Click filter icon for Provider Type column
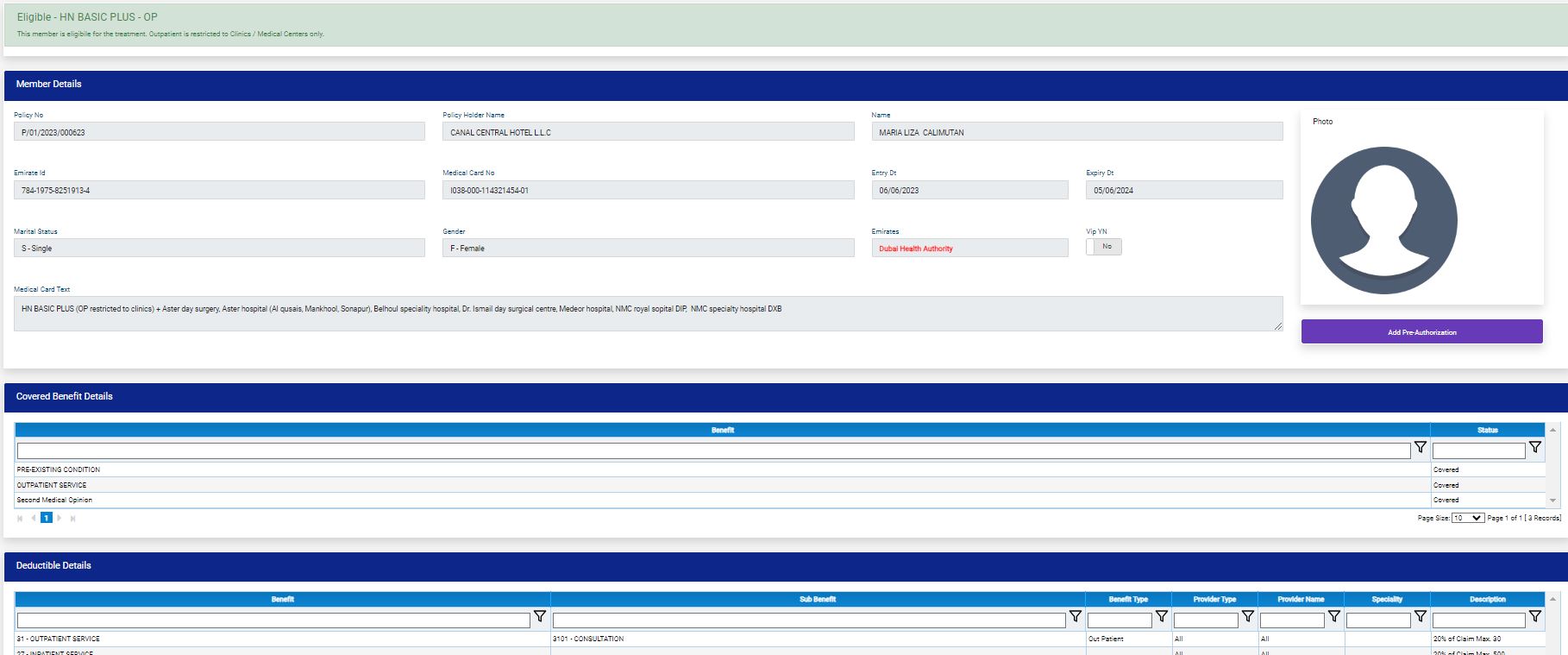 (x=1247, y=617)
